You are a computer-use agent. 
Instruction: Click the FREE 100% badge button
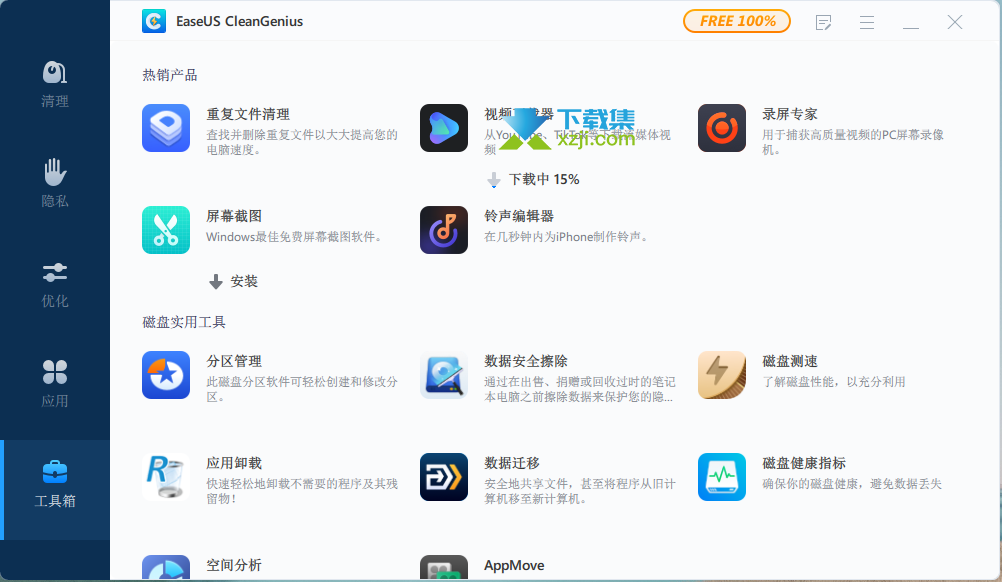[737, 21]
